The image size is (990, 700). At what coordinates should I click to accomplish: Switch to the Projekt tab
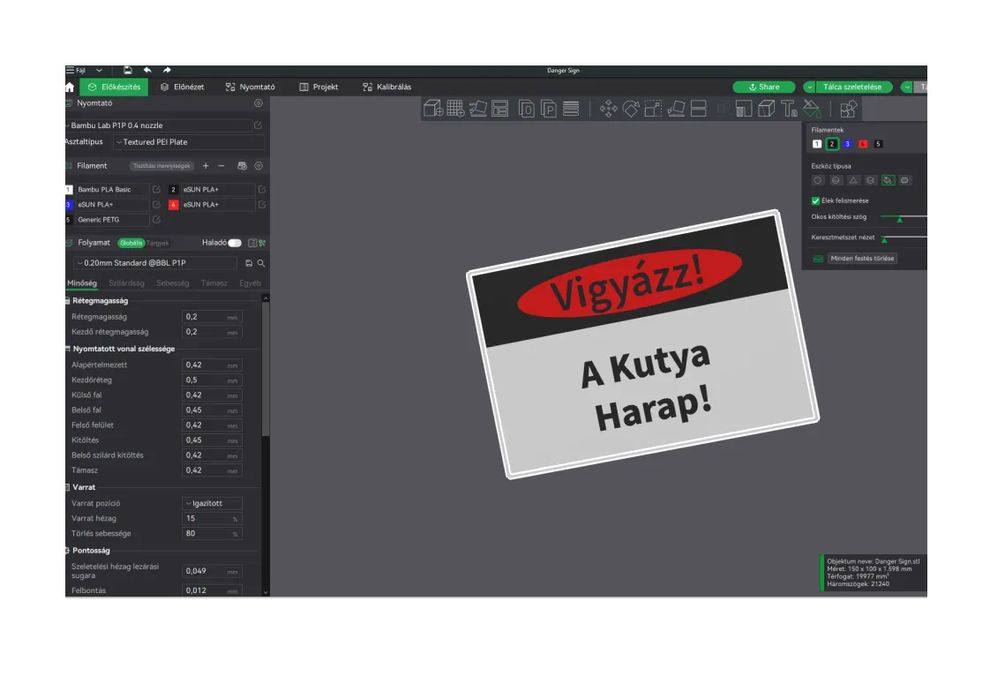click(319, 87)
